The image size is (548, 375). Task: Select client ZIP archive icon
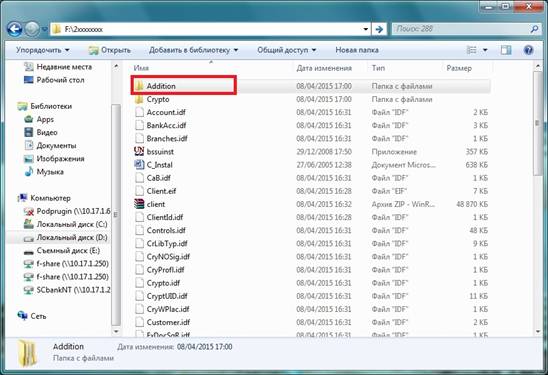click(x=139, y=204)
